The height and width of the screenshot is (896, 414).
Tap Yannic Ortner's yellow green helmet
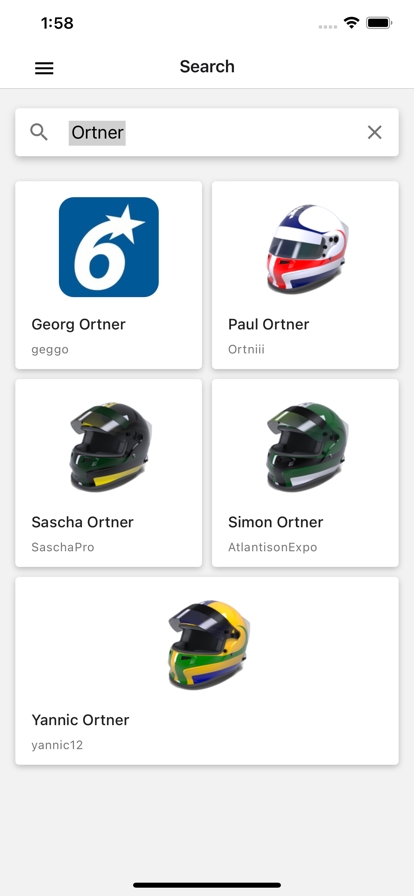[208, 644]
